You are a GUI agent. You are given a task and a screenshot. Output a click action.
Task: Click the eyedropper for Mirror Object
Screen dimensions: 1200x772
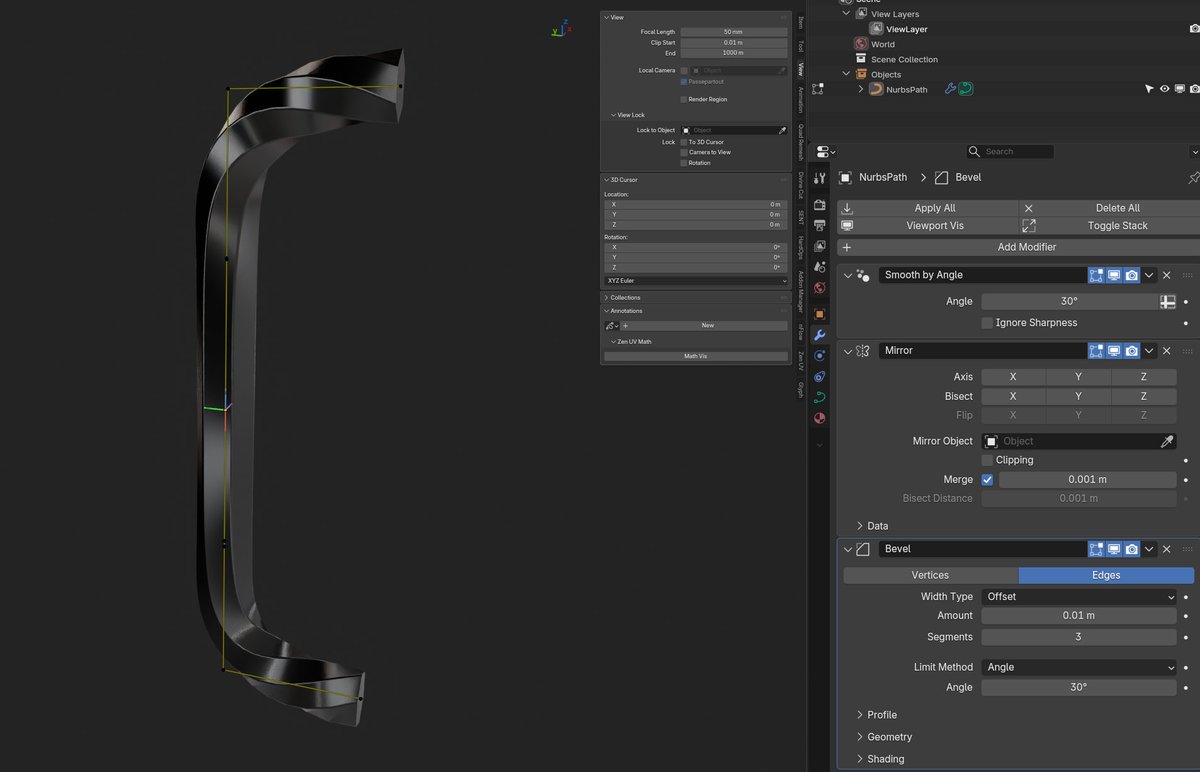pos(1166,441)
